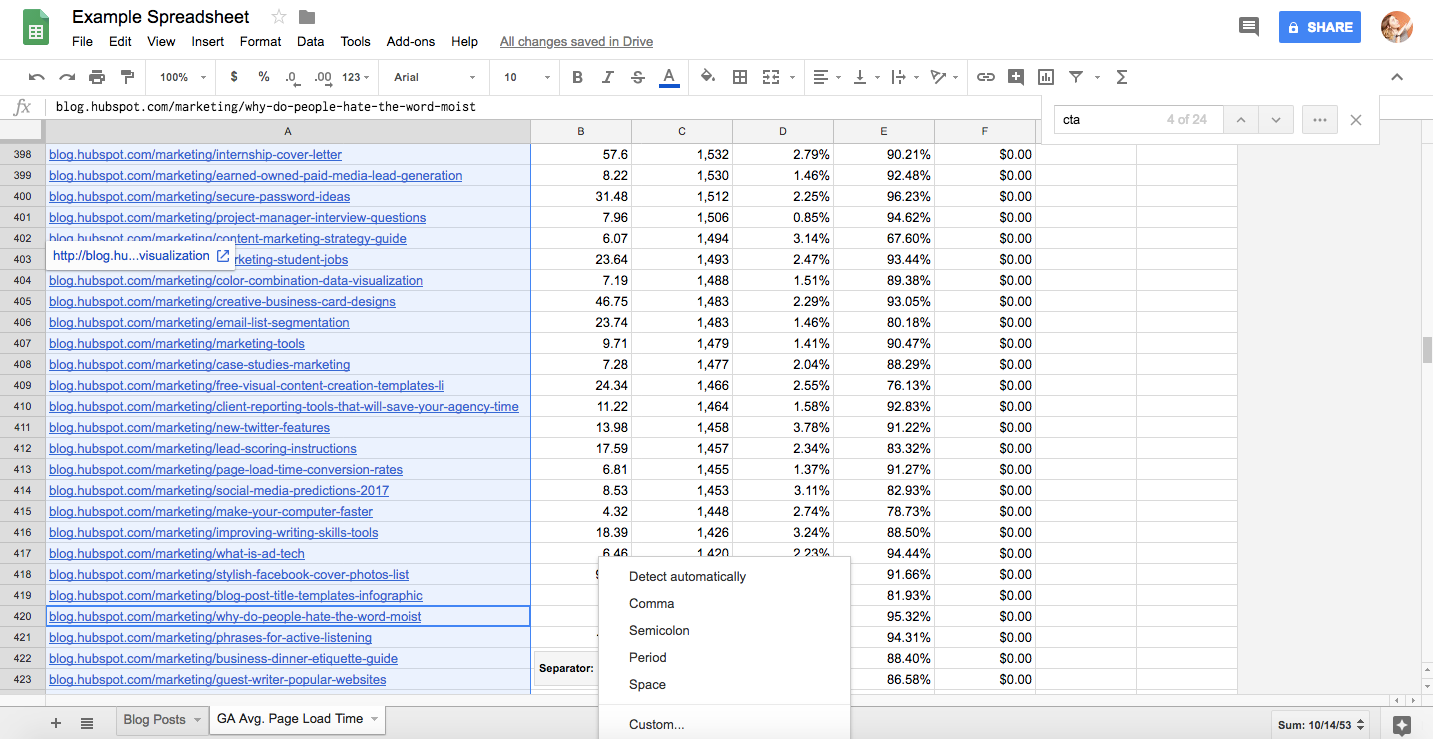Toggle italic text formatting
Viewport: 1433px width, 739px height.
click(x=607, y=77)
